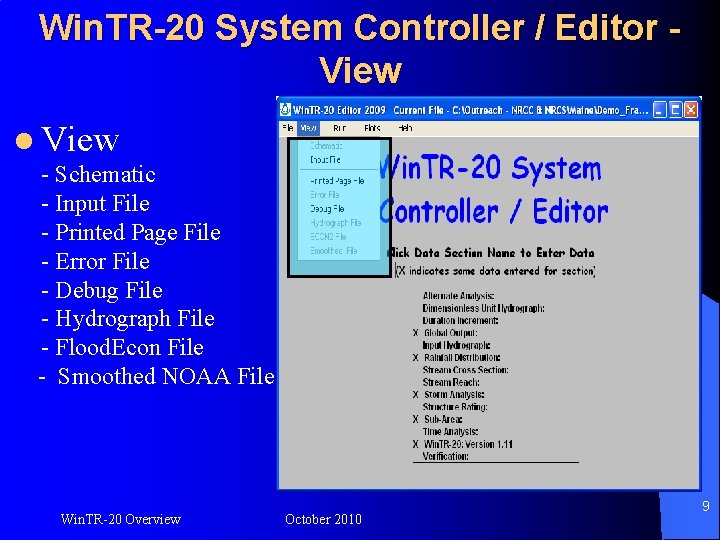Image resolution: width=720 pixels, height=540 pixels.
Task: Click the 'View' bullet heading on slide
Action: [x=80, y=139]
